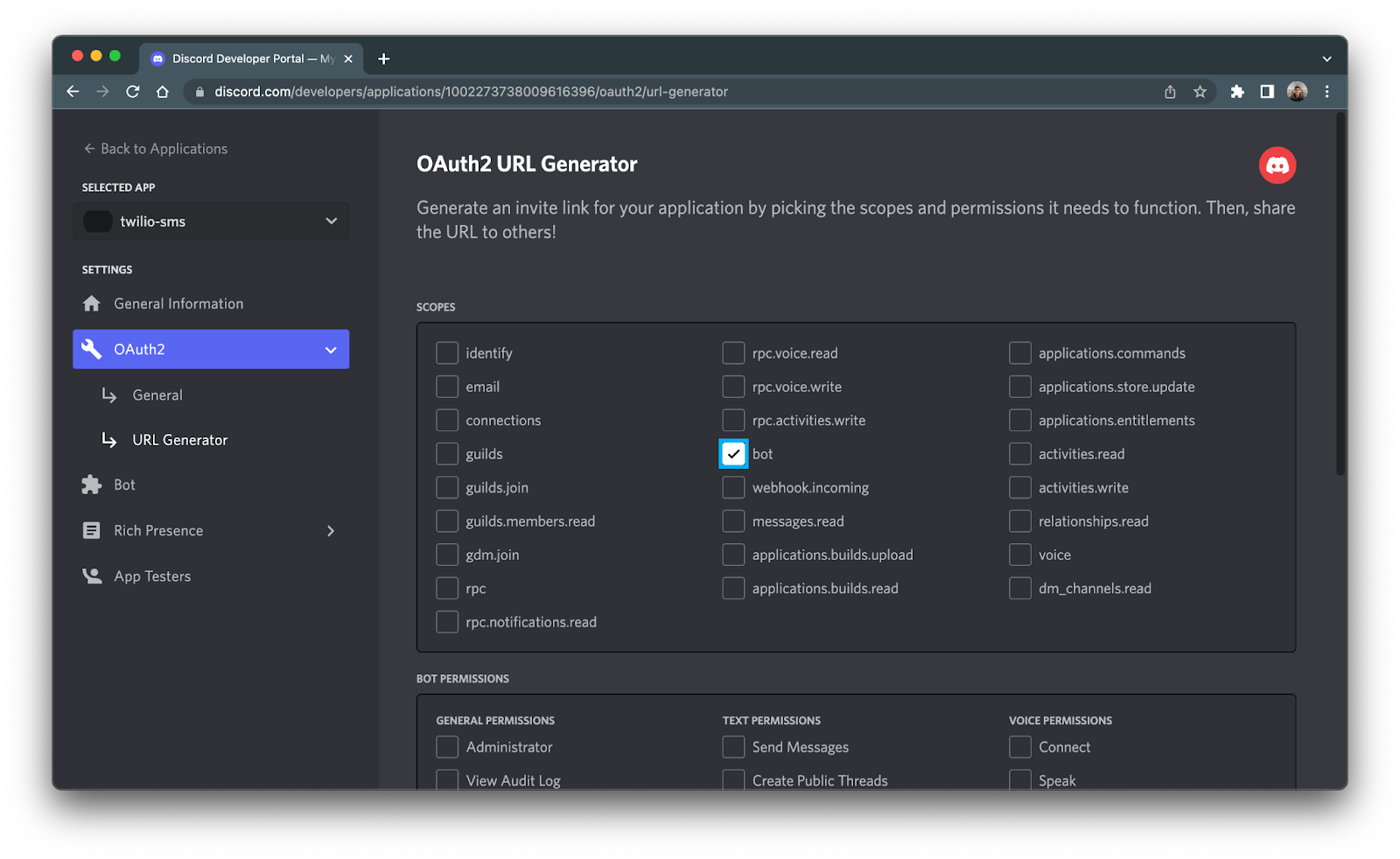
Task: Enable the Connect voice permission
Action: click(1020, 747)
